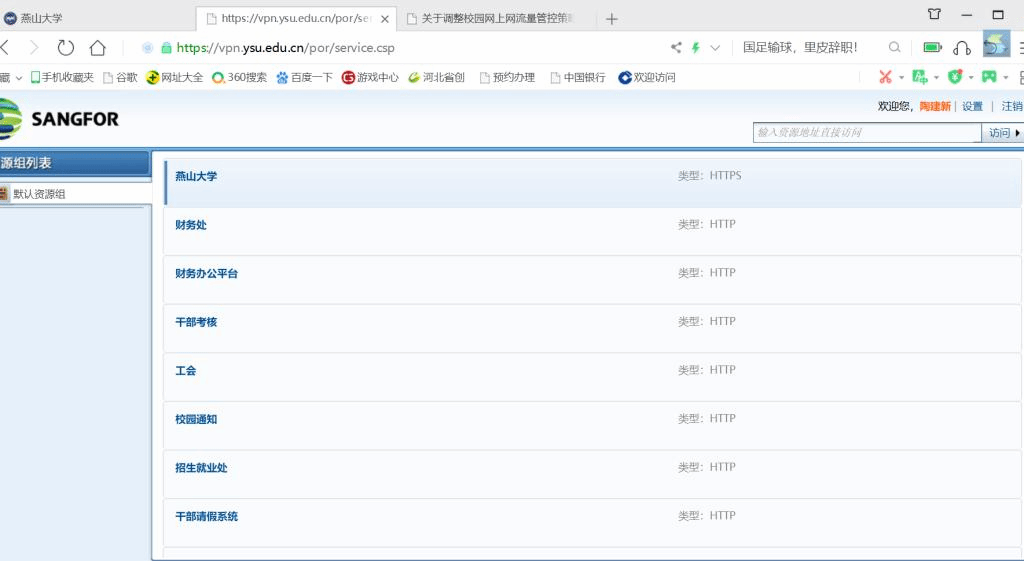Go to the browser home page icon
The image size is (1024, 561).
coord(97,47)
